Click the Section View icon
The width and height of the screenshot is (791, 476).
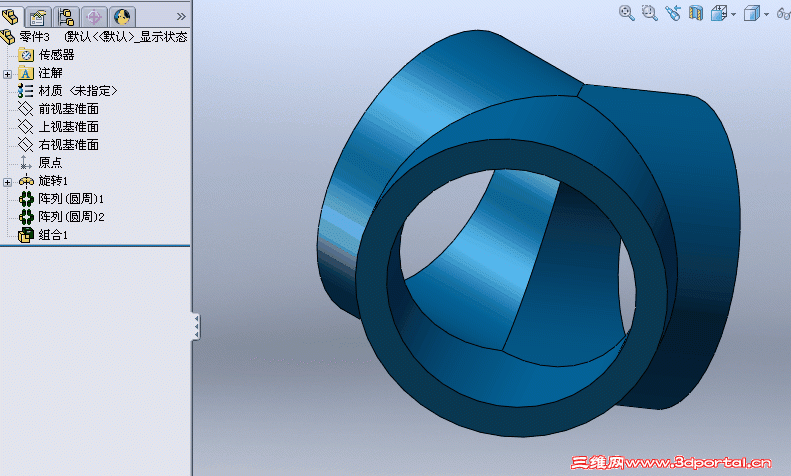click(x=696, y=13)
